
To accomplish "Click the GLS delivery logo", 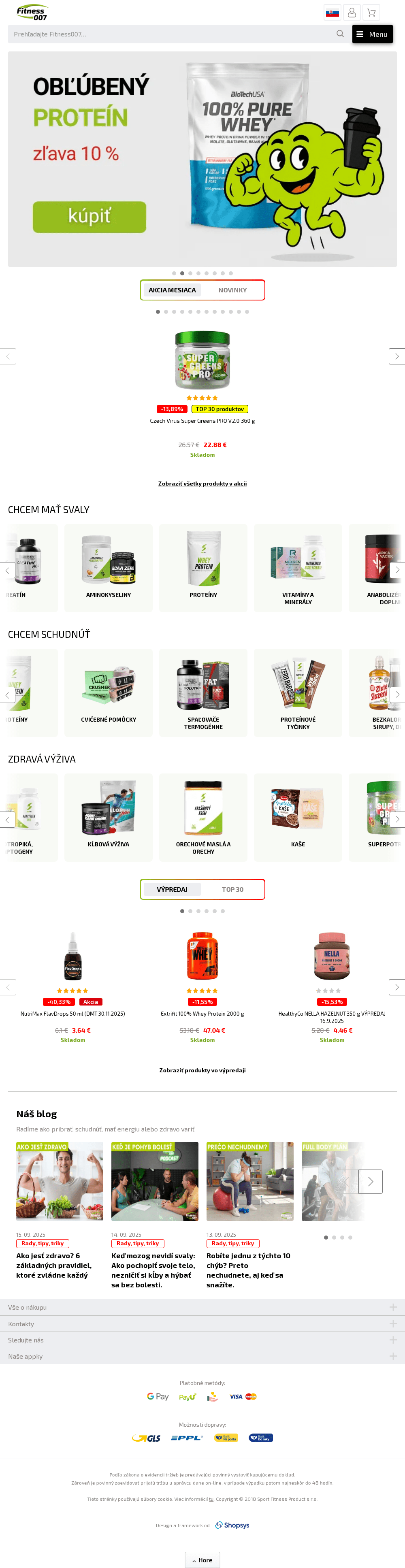I will (x=146, y=1438).
